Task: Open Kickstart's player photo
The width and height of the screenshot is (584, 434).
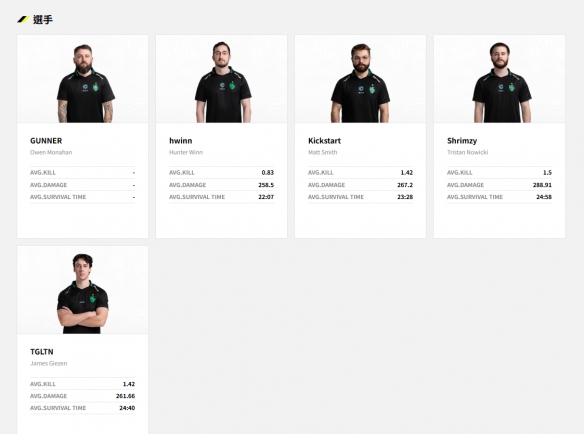Action: click(x=361, y=79)
